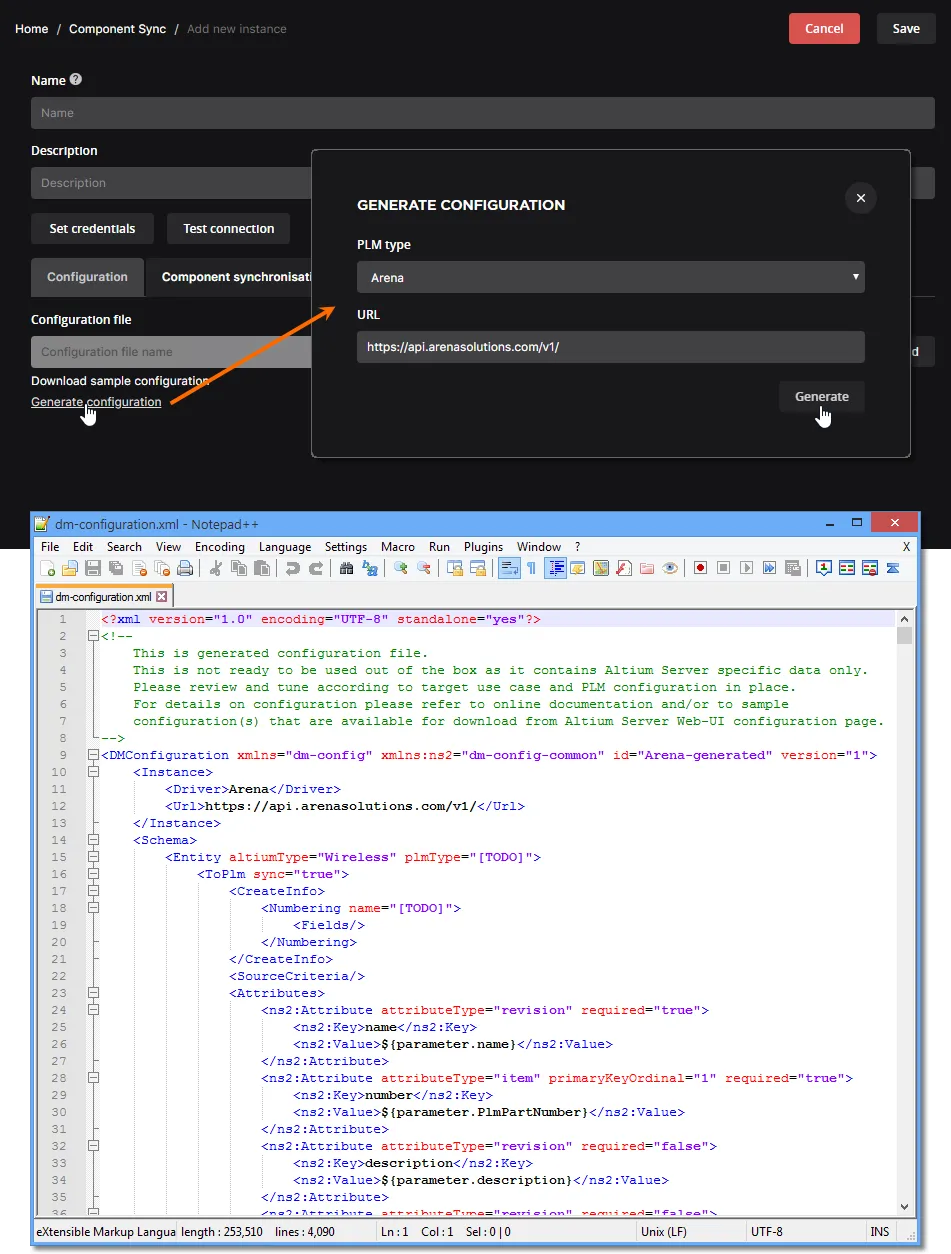Click the Save button at top
Screen dimensions: 951x1254
tap(906, 28)
